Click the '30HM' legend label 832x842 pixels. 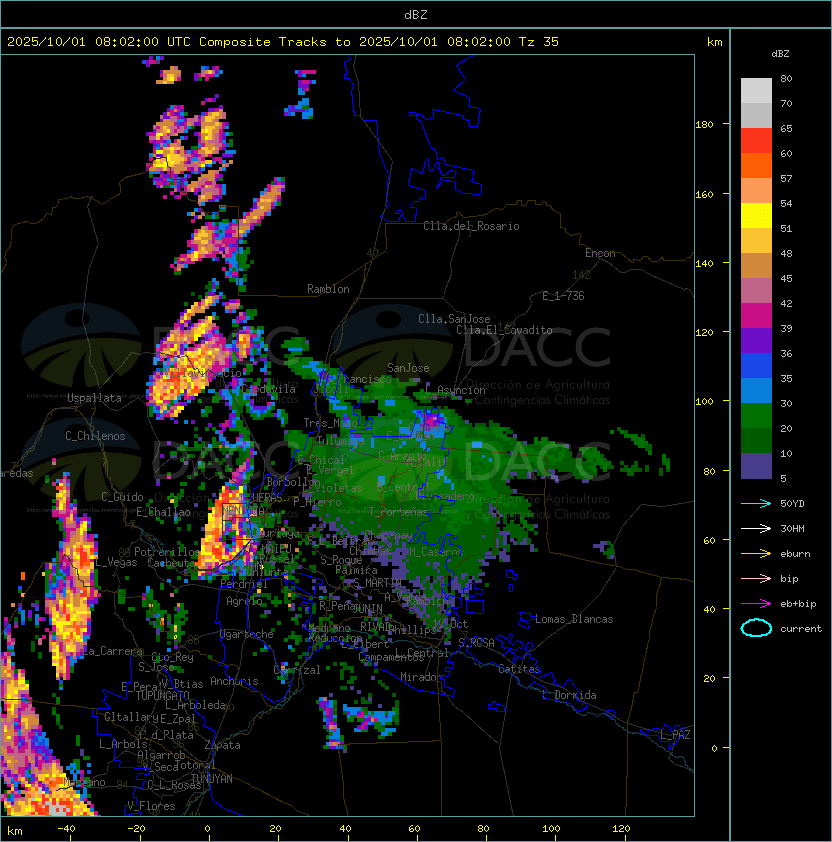(792, 528)
